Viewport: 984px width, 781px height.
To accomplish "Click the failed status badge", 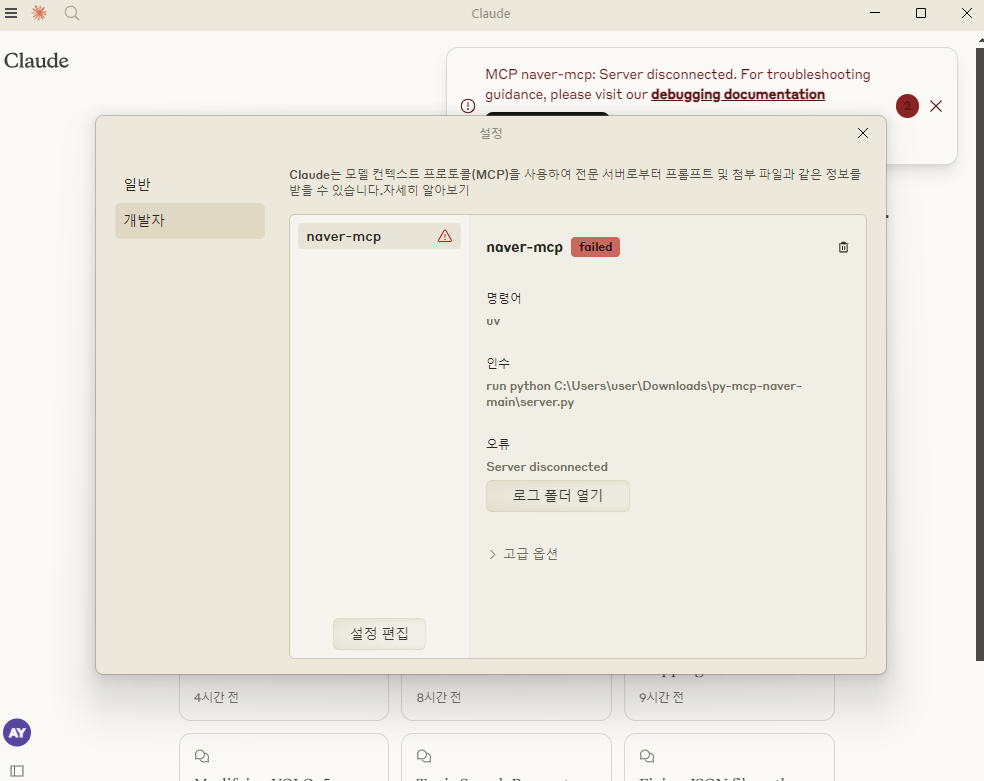I will pyautogui.click(x=595, y=247).
